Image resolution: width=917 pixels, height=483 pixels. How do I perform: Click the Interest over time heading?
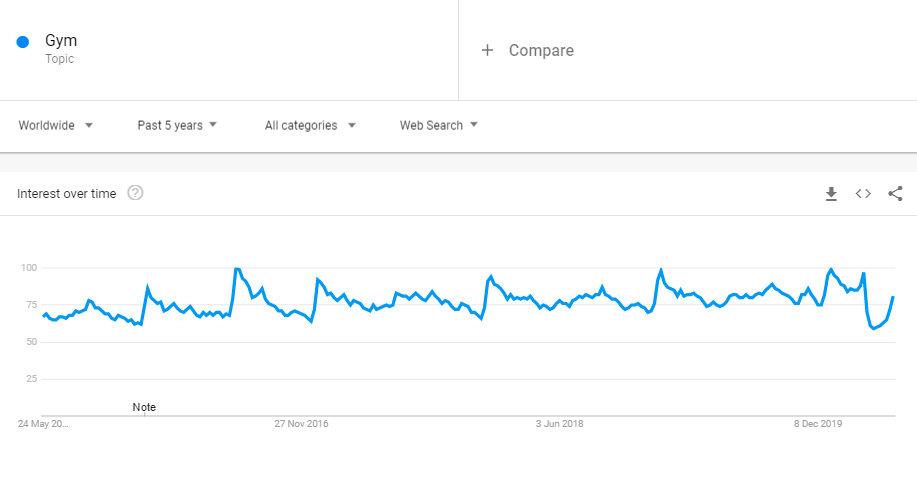[x=67, y=193]
